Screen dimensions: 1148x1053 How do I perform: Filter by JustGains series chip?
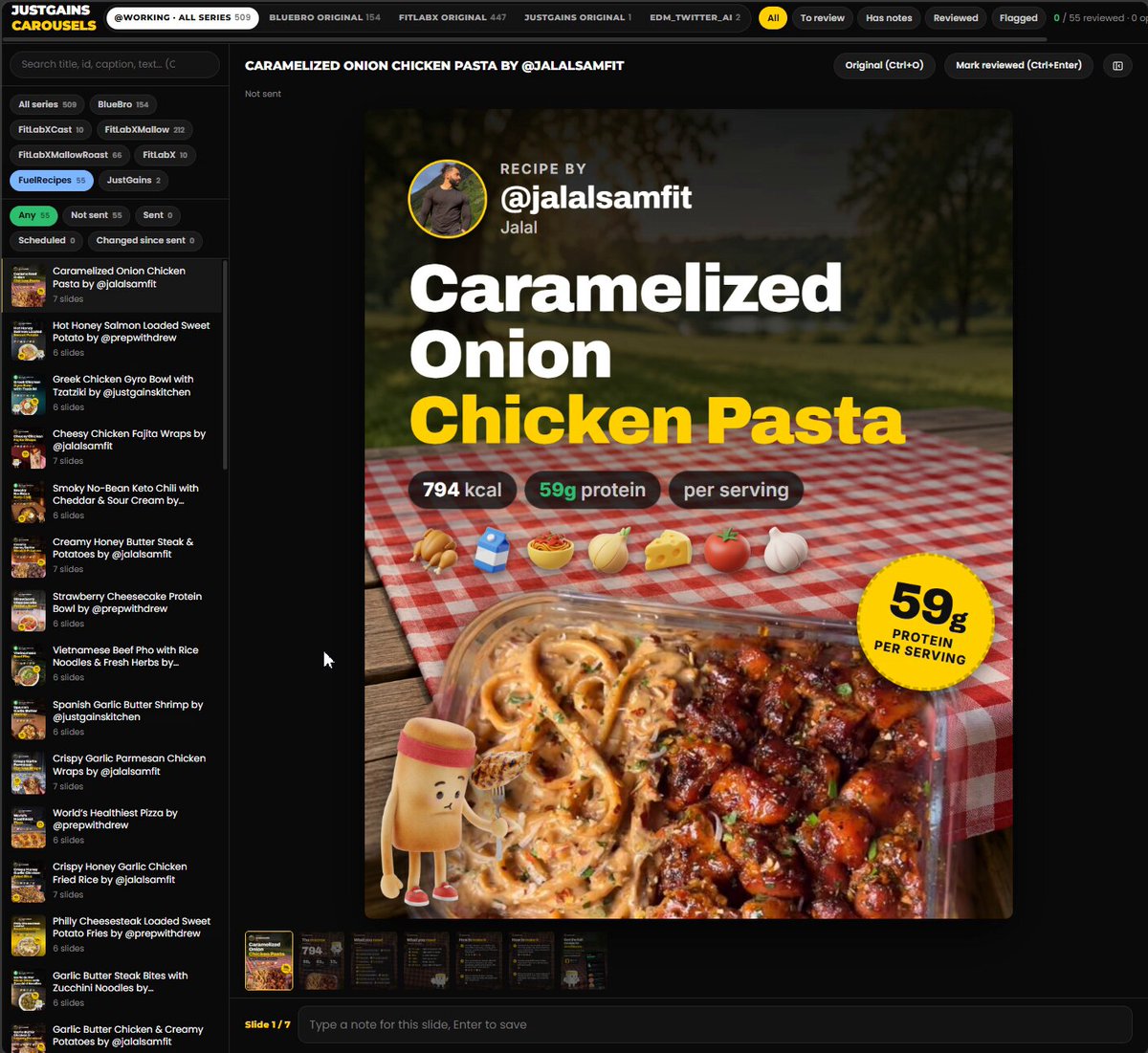134,180
